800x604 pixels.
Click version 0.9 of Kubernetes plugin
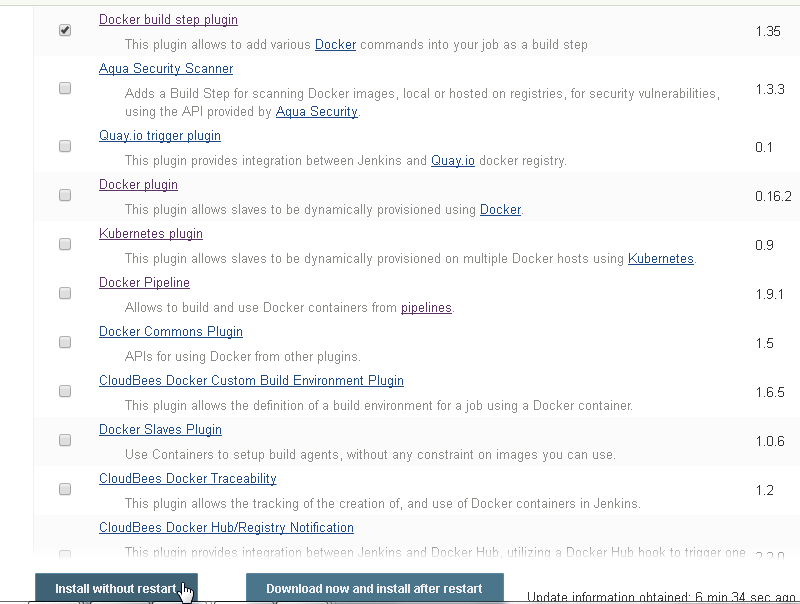tap(764, 245)
